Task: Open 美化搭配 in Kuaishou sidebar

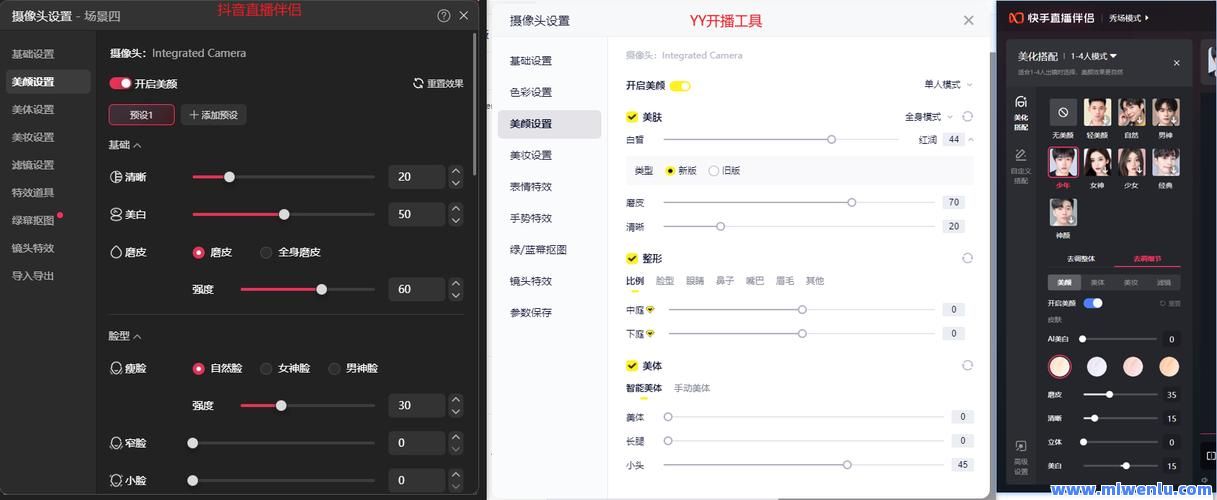Action: 1020,114
